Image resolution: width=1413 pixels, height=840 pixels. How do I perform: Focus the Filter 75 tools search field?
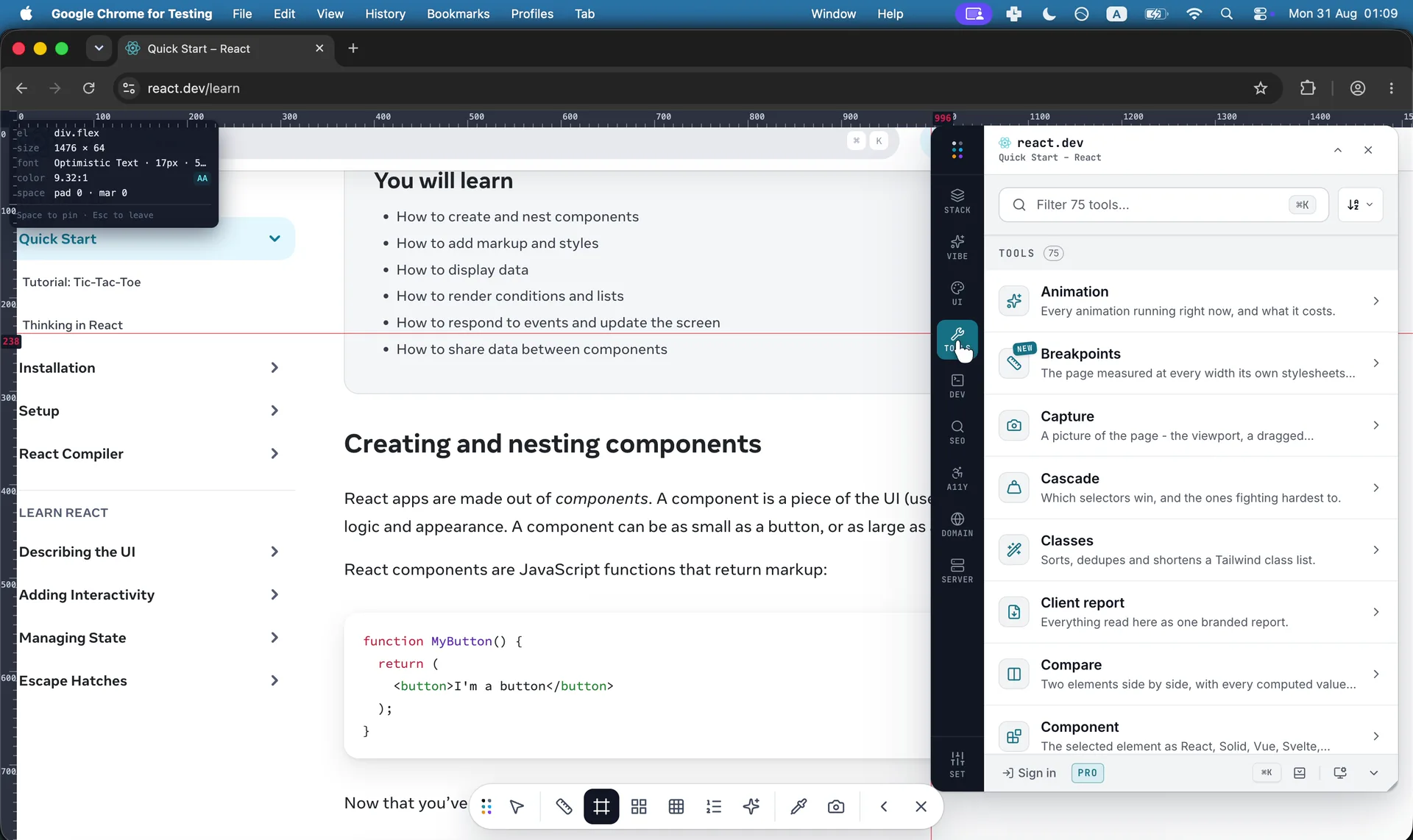pos(1163,204)
